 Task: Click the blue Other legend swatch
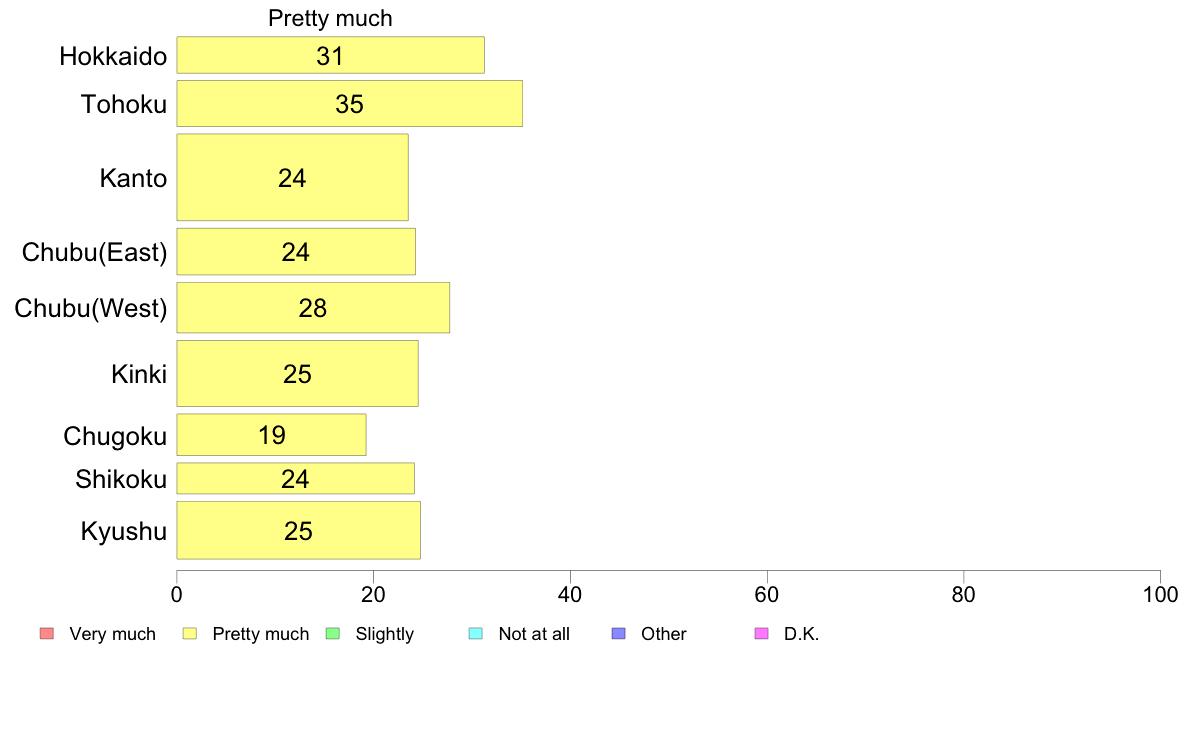(x=618, y=634)
